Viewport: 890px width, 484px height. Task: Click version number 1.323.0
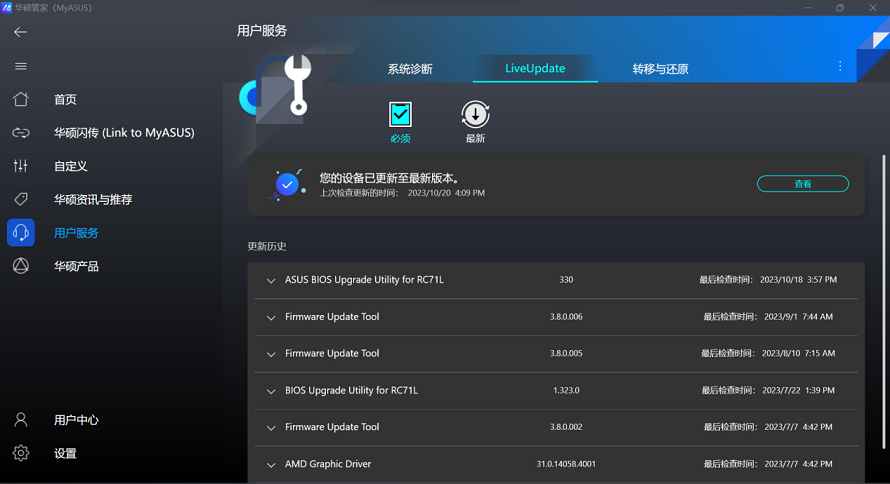(566, 390)
